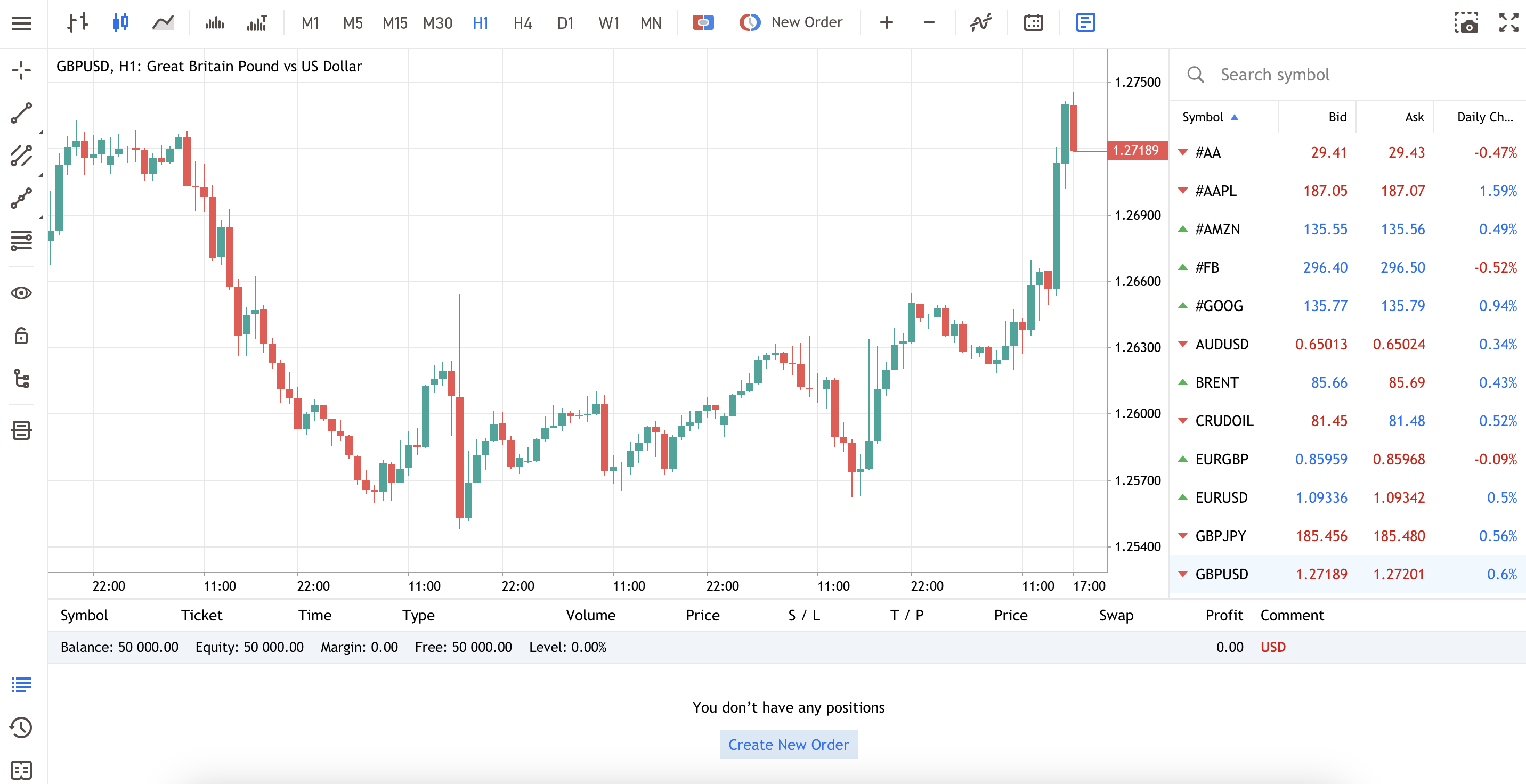Click the 1.27189 current price label
The height and width of the screenshot is (784, 1526).
click(1137, 150)
